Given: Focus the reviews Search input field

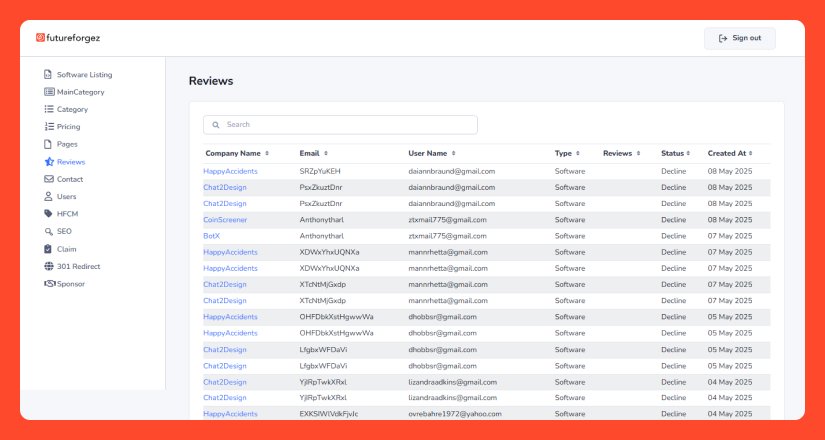Looking at the screenshot, I should 340,125.
